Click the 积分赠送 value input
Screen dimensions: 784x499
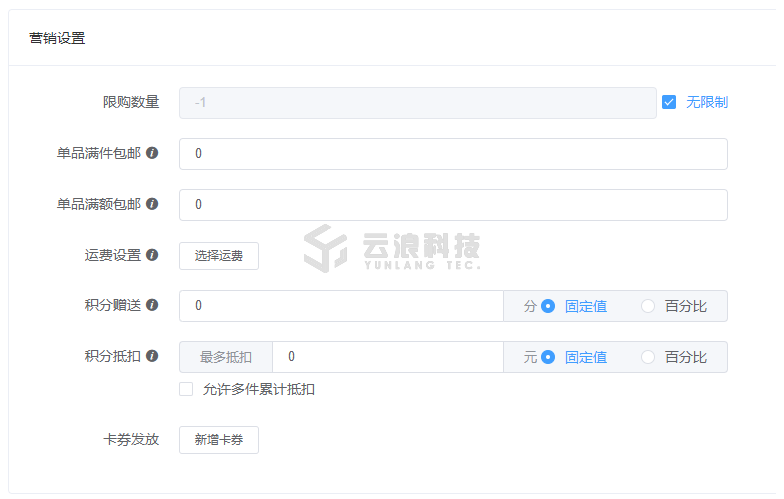tap(341, 306)
